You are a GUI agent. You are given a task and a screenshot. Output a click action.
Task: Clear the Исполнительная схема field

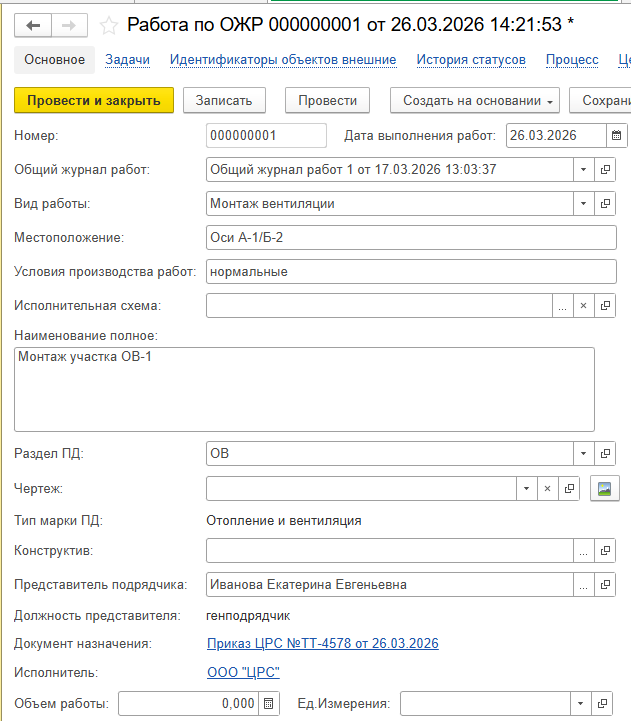[x=584, y=306]
